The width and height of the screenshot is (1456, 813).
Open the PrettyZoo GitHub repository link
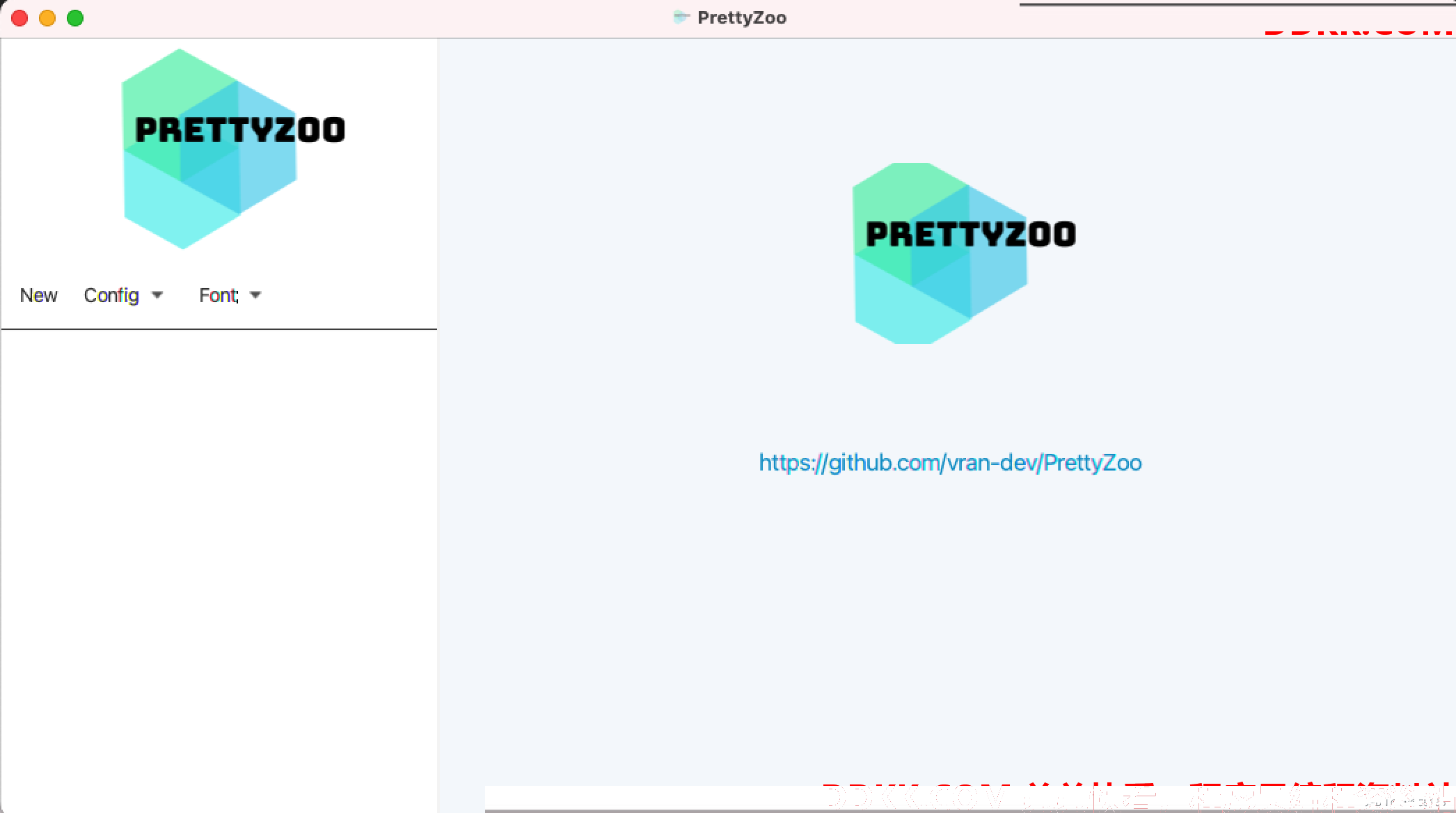[950, 463]
